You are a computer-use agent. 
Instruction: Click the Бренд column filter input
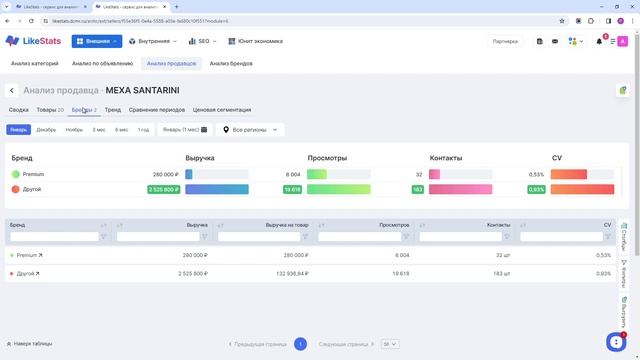click(x=54, y=237)
